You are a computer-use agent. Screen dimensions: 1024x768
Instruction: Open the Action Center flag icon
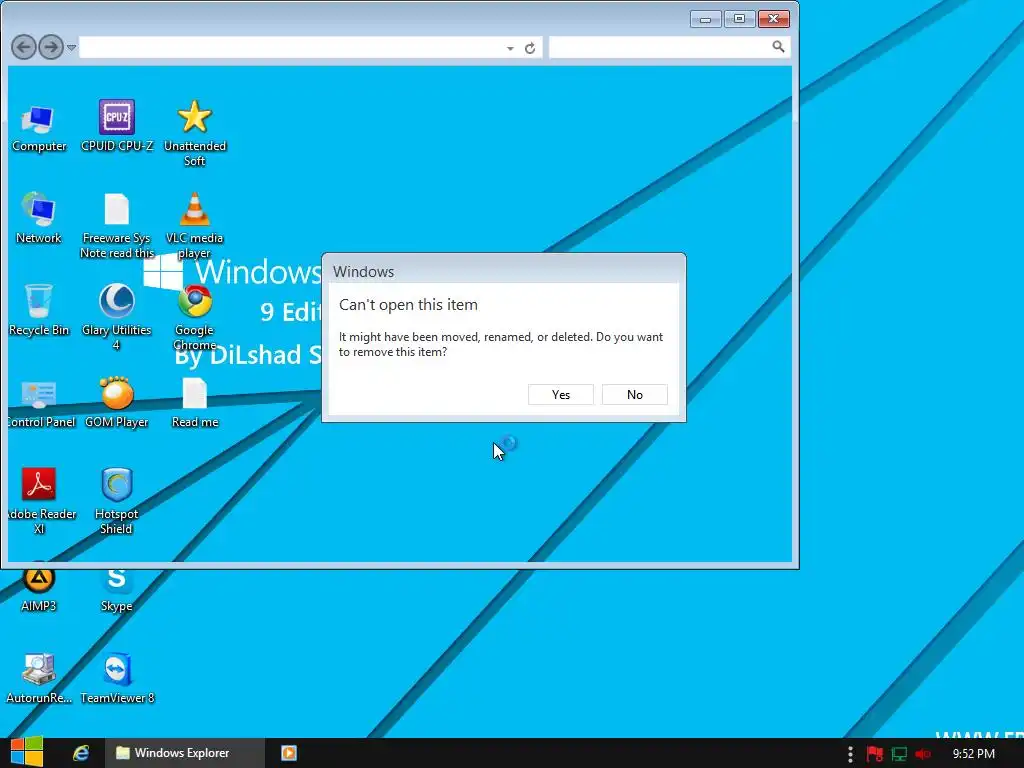point(874,754)
